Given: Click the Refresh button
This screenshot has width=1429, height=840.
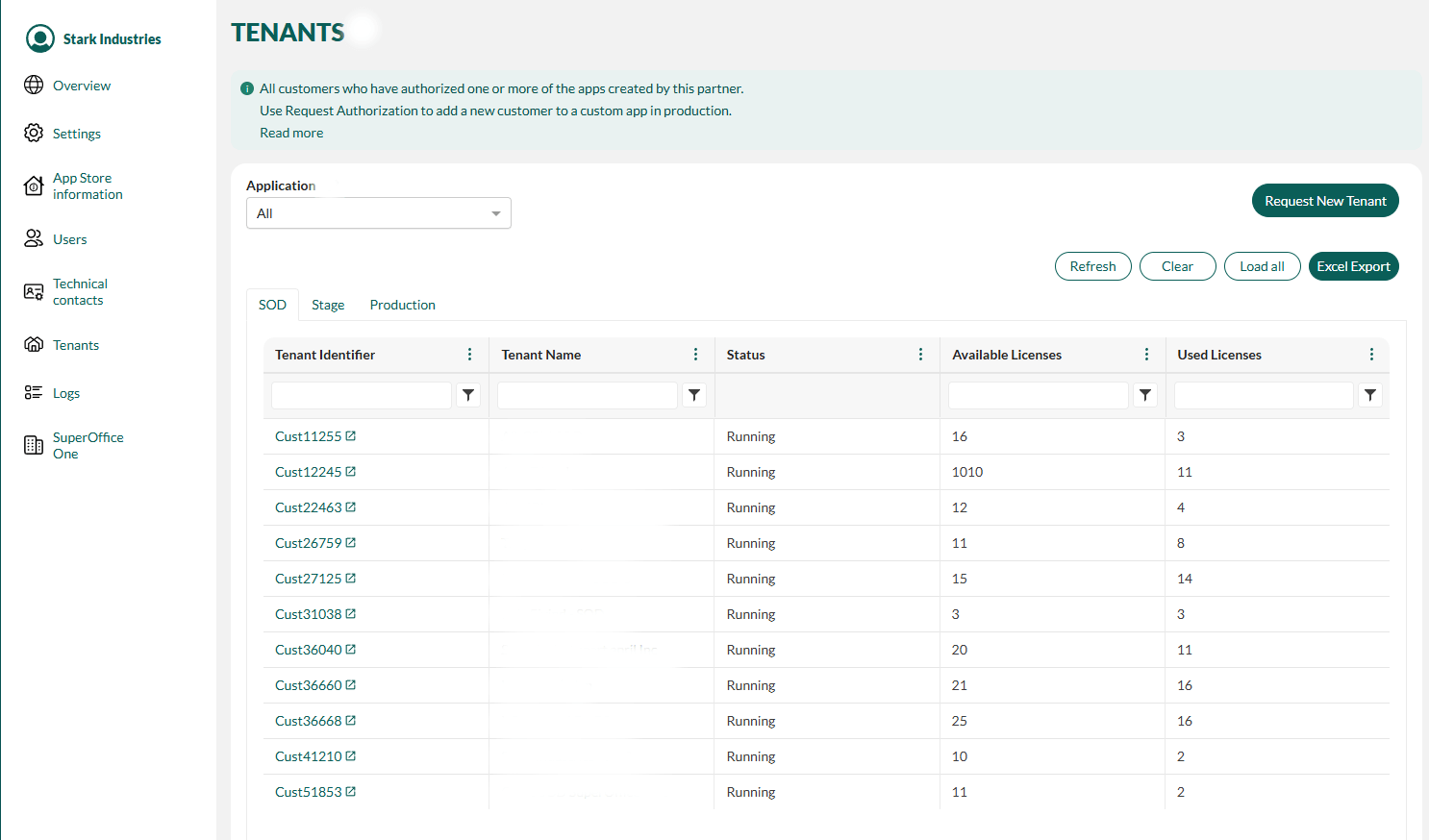Looking at the screenshot, I should click(1093, 266).
